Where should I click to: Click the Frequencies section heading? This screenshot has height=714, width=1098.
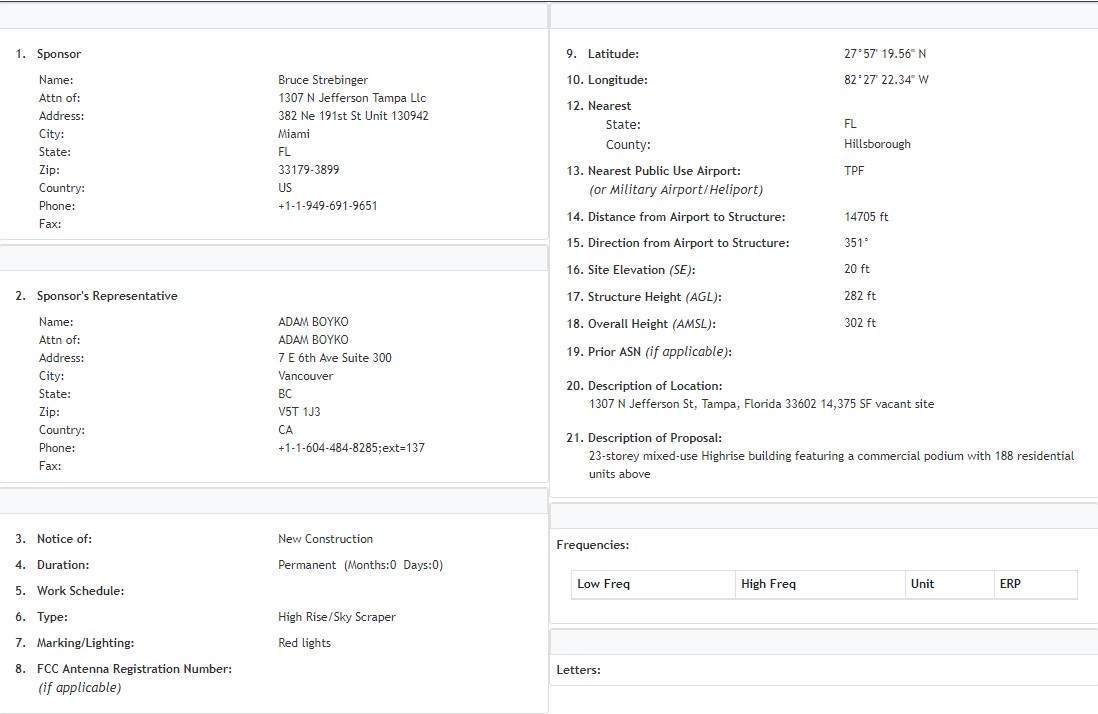click(592, 545)
